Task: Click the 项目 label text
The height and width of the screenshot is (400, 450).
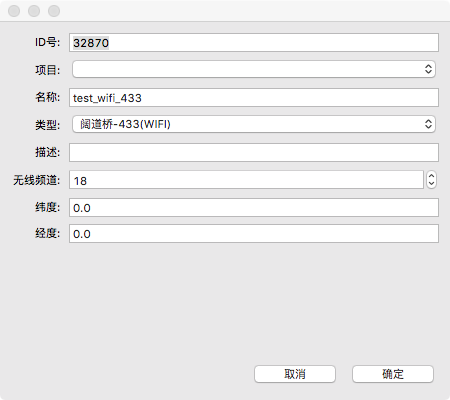Action: 48,70
